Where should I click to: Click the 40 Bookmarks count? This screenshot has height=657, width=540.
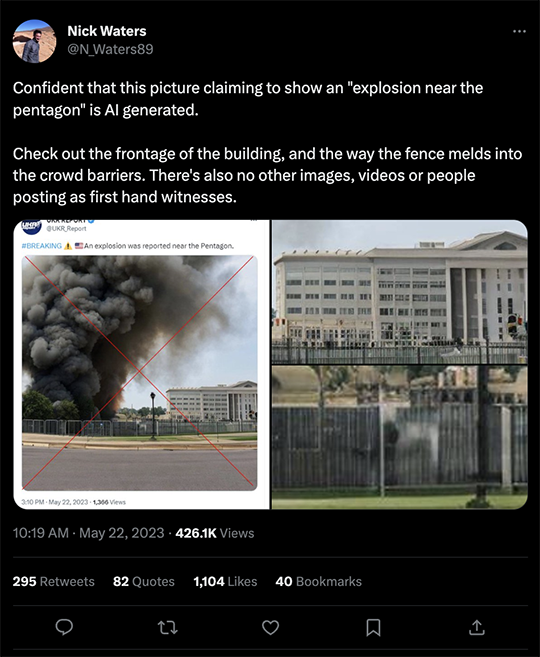(318, 582)
